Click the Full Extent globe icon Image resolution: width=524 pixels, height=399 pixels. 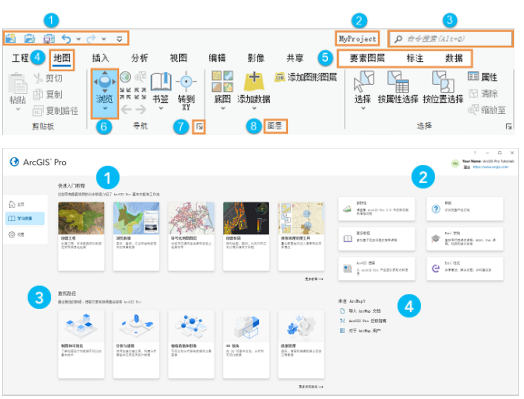[126, 77]
